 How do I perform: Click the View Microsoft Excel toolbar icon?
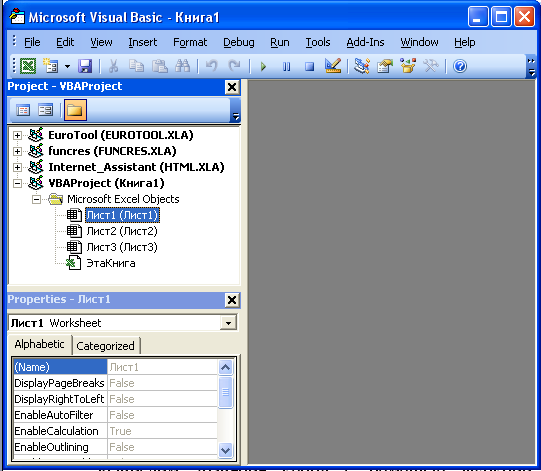(x=28, y=66)
